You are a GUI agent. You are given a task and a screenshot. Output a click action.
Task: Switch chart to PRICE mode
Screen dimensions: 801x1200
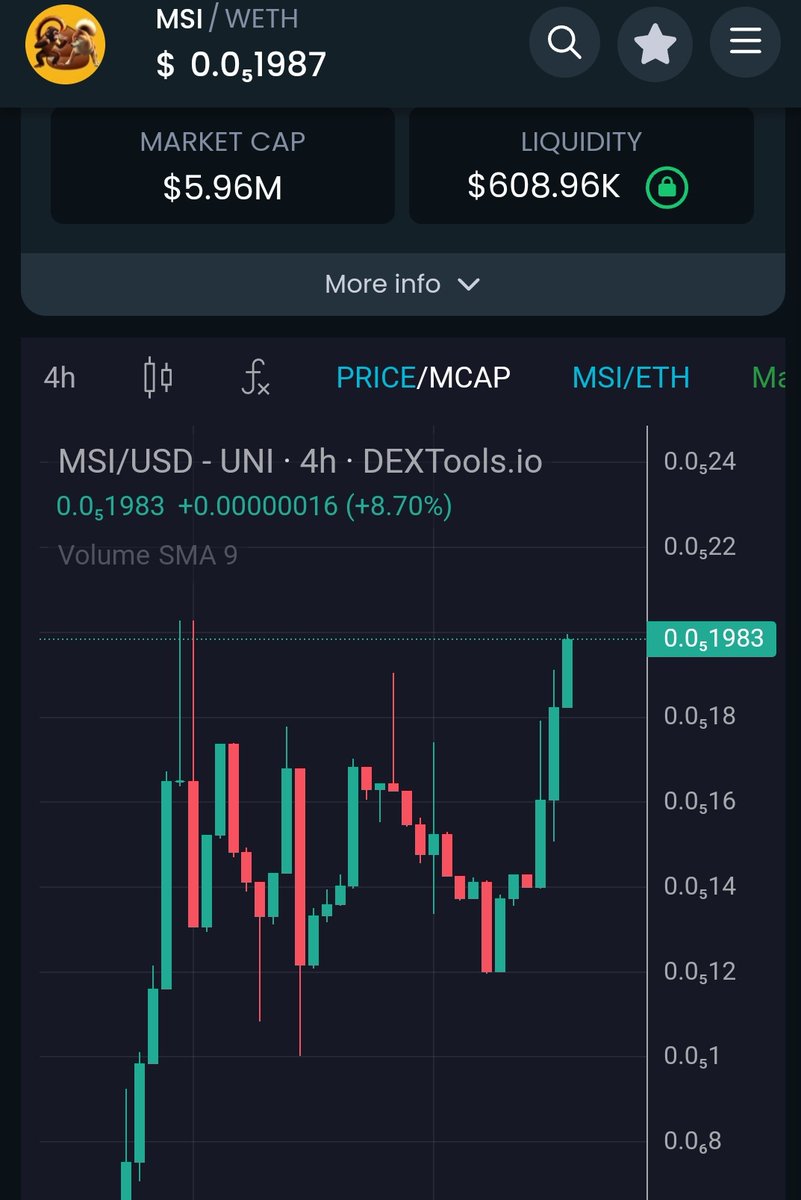[x=376, y=377]
